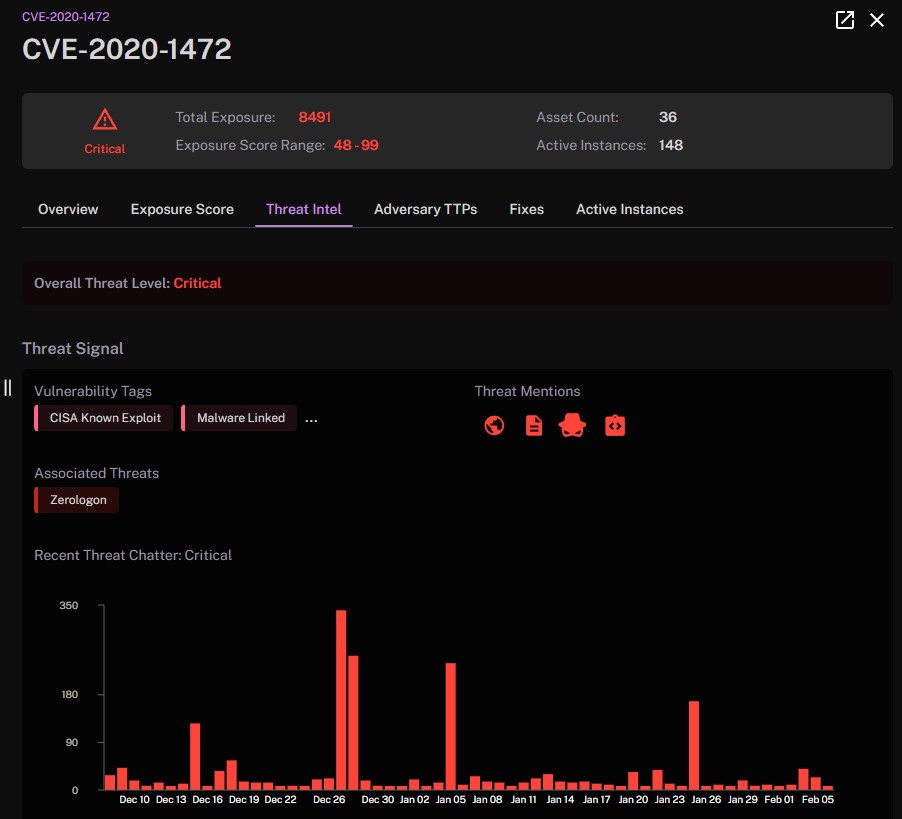The width and height of the screenshot is (902, 819).
Task: Open the Exposure Score tab
Action: point(182,209)
